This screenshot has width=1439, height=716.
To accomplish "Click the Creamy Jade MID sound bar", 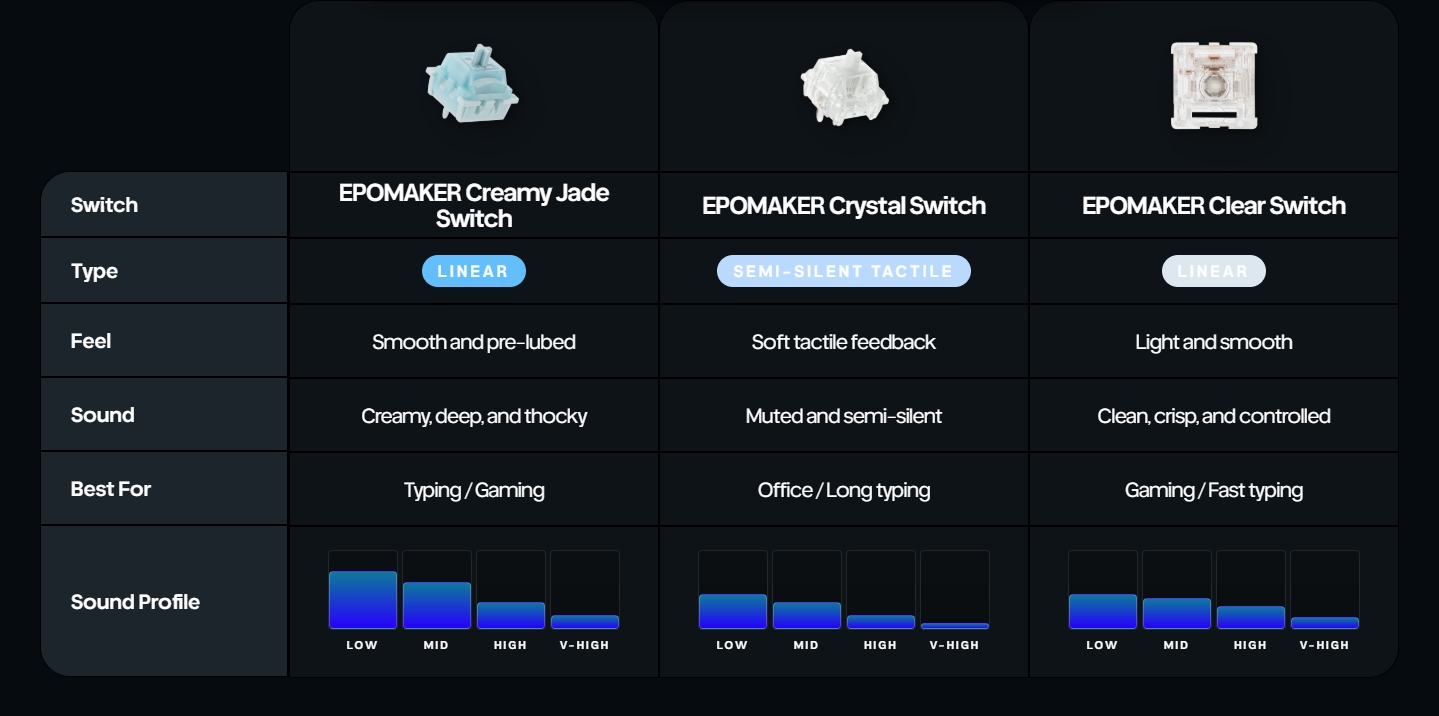I will (437, 605).
